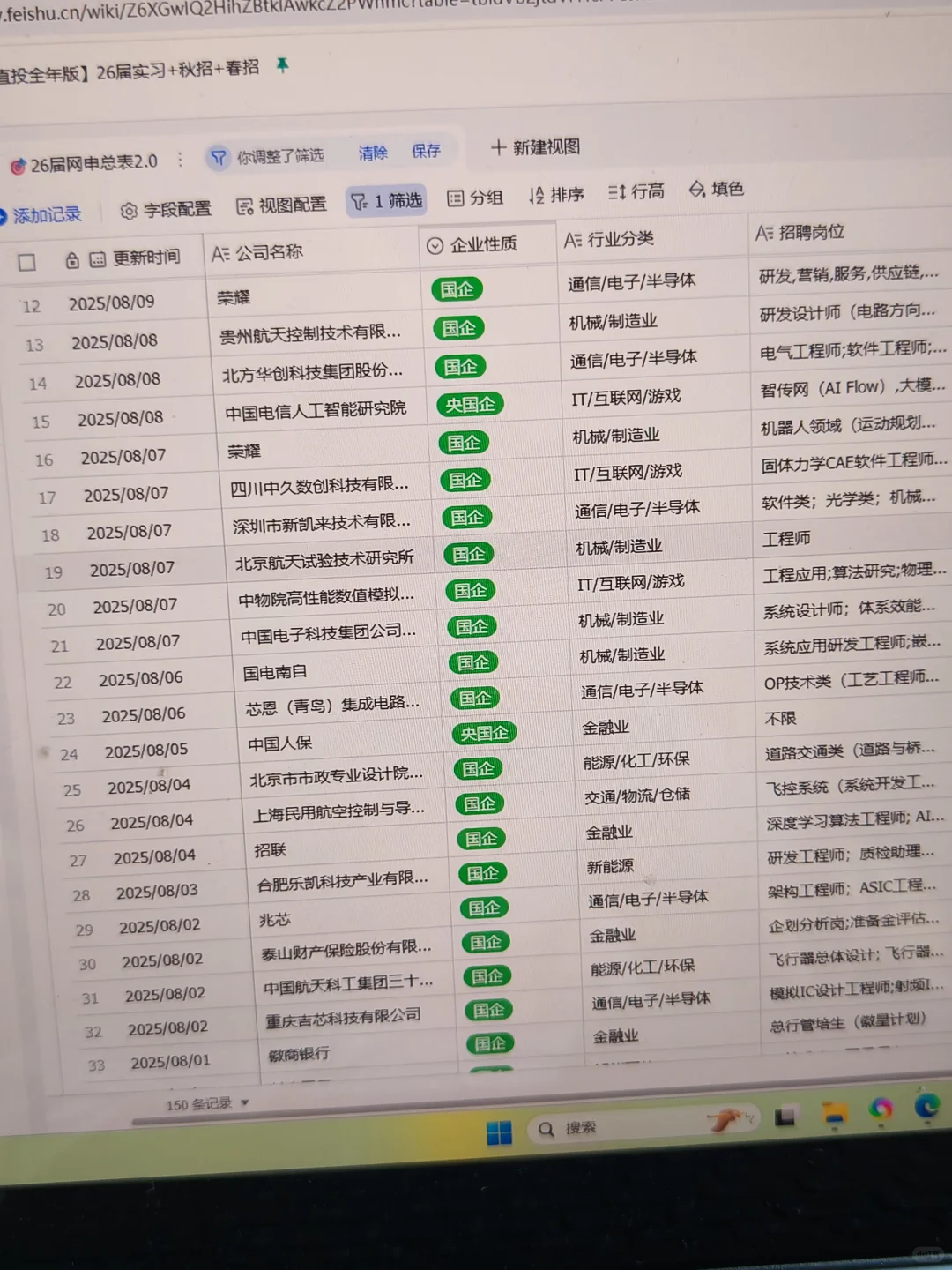Select the 央国企 tag in the 中国人保 row

point(484,733)
